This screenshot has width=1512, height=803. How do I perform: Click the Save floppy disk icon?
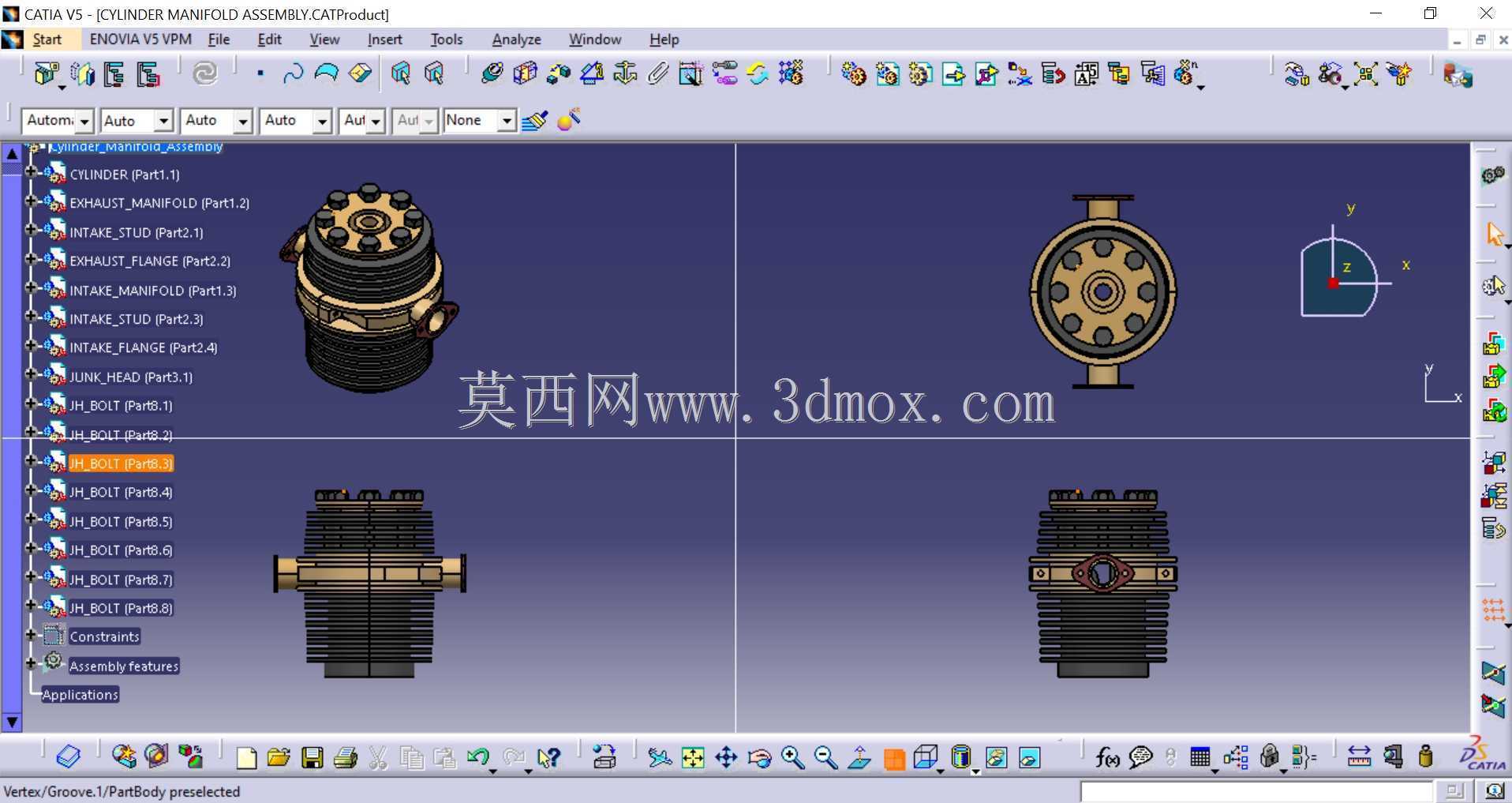[x=313, y=758]
